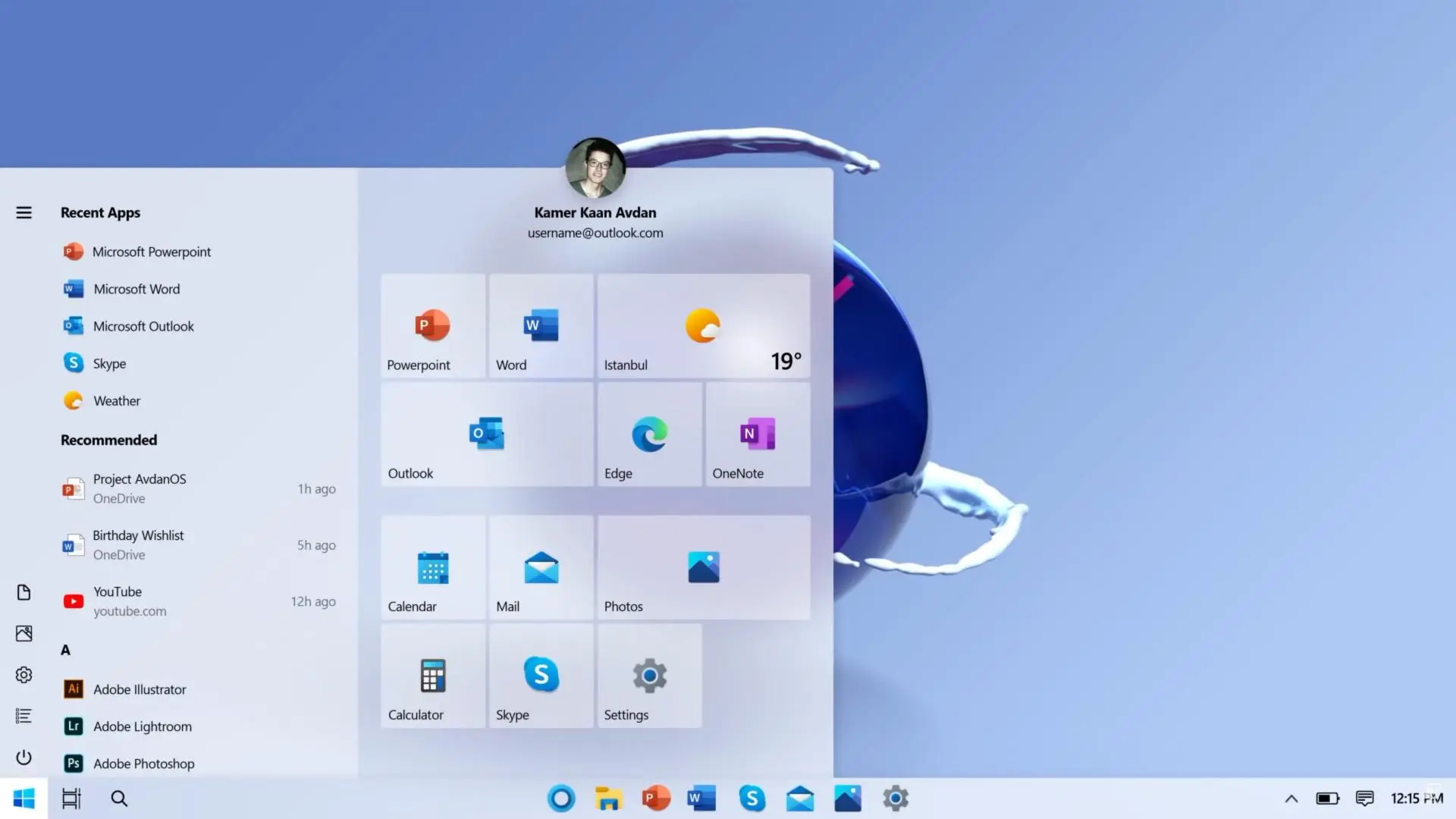Open the user profile picture
This screenshot has height=819, width=1456.
coord(595,168)
